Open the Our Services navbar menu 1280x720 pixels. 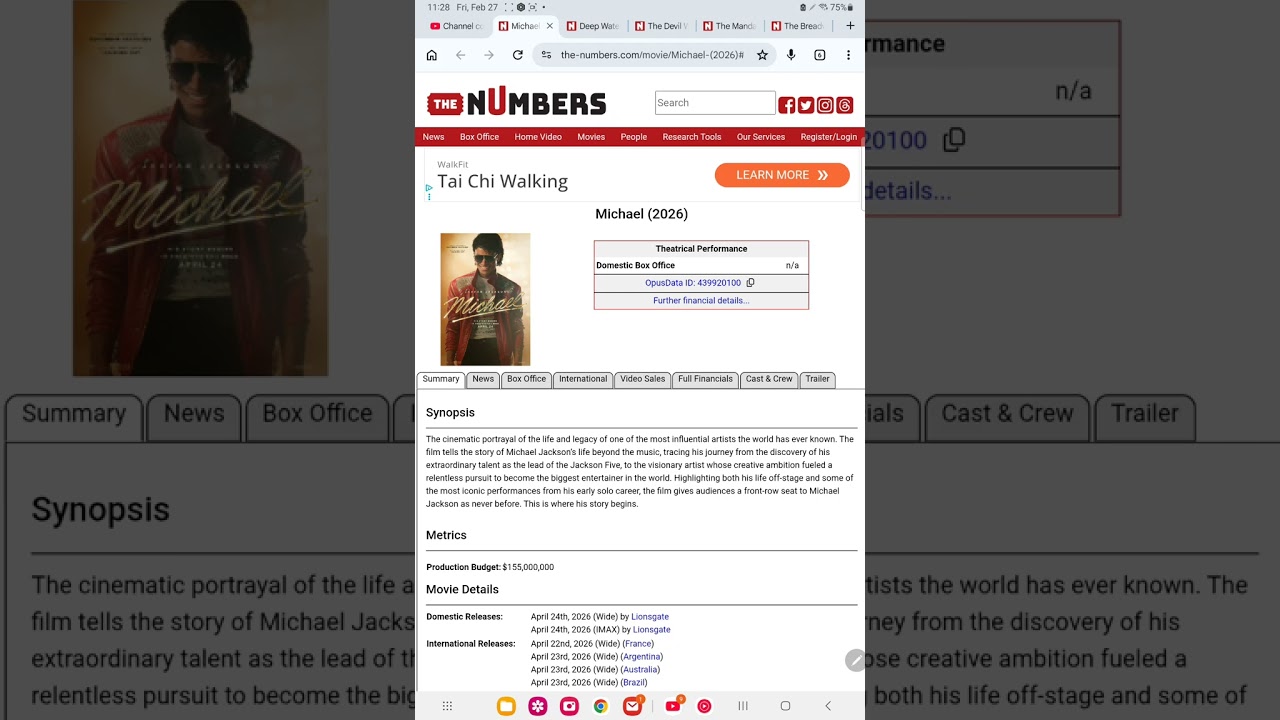point(761,137)
